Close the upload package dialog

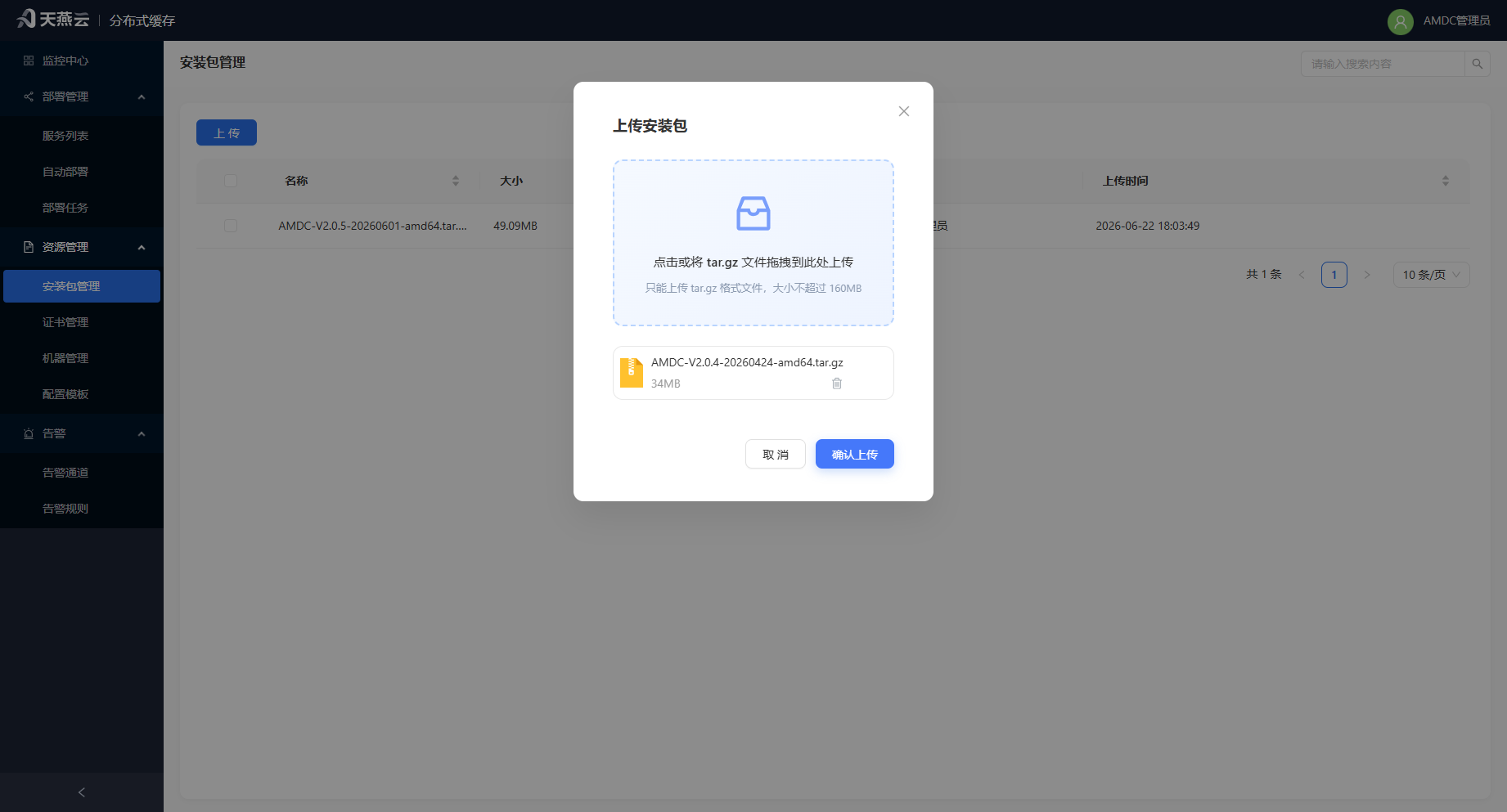904,111
